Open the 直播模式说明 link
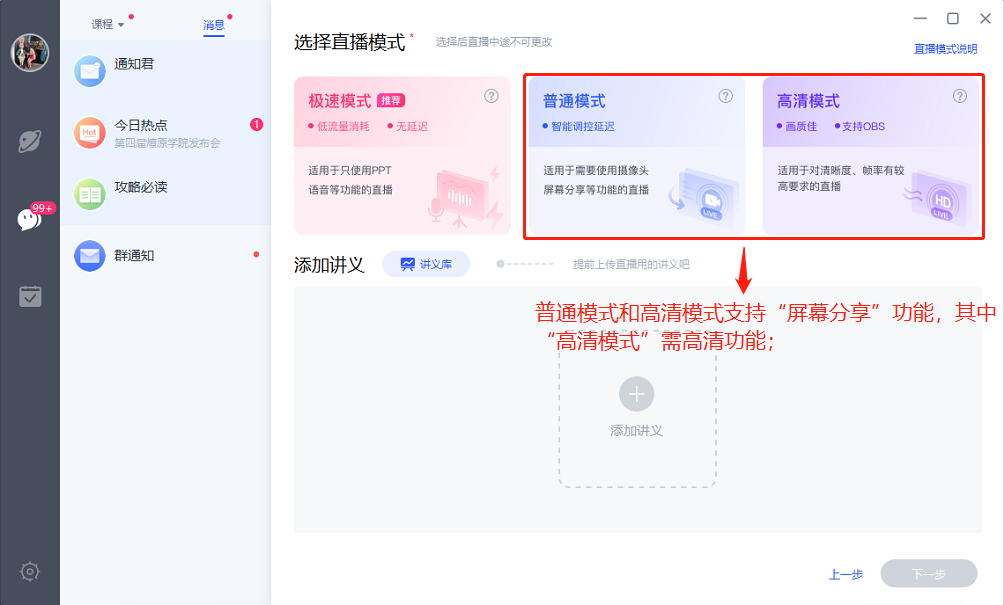 point(944,48)
